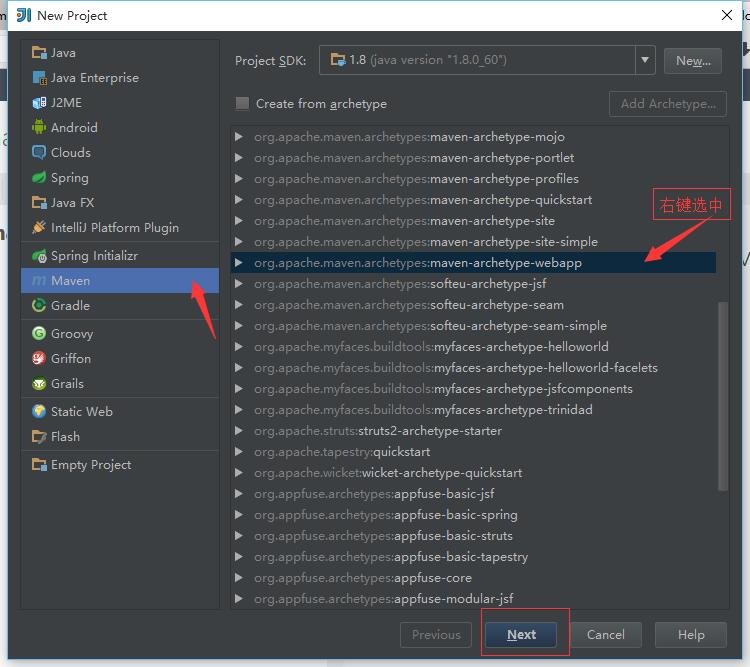This screenshot has width=750, height=667.
Task: Click New... SDK button
Action: click(x=693, y=61)
